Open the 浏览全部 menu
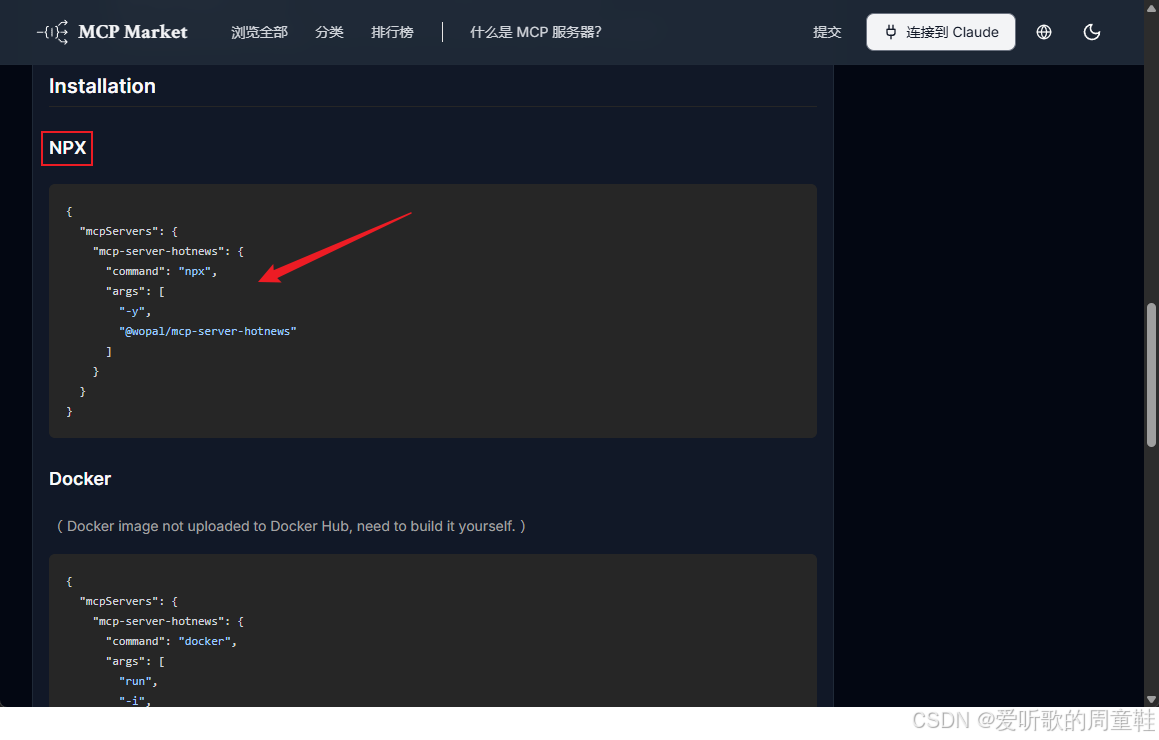1159x740 pixels. click(259, 32)
